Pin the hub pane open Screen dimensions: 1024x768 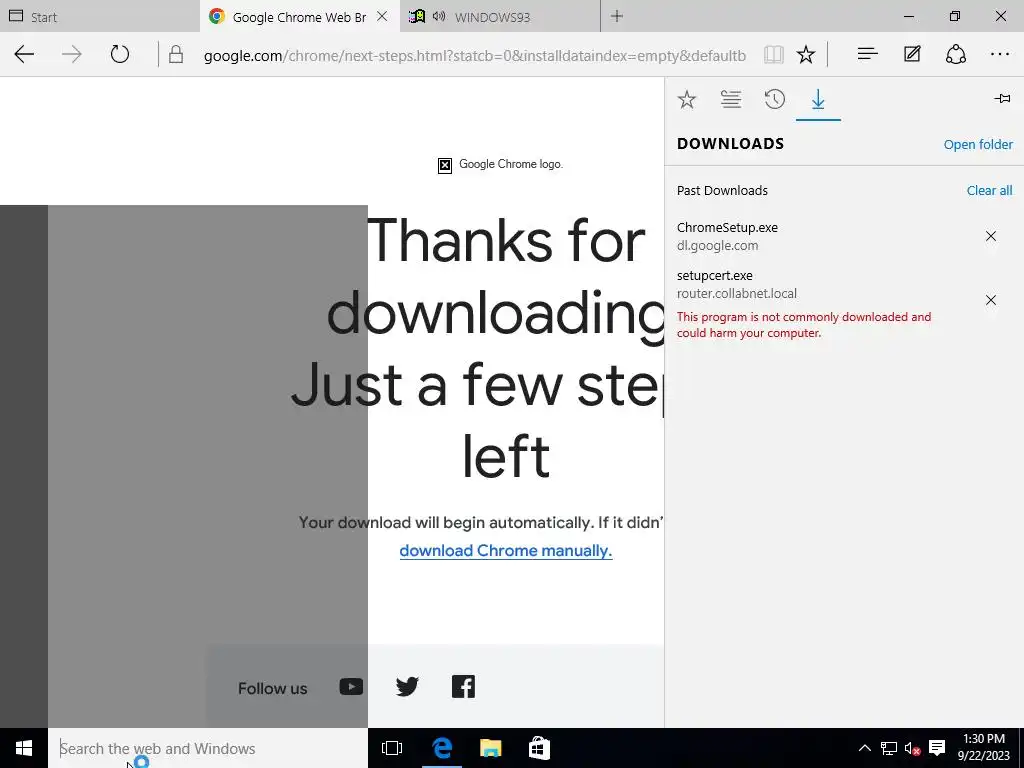[x=1002, y=99]
